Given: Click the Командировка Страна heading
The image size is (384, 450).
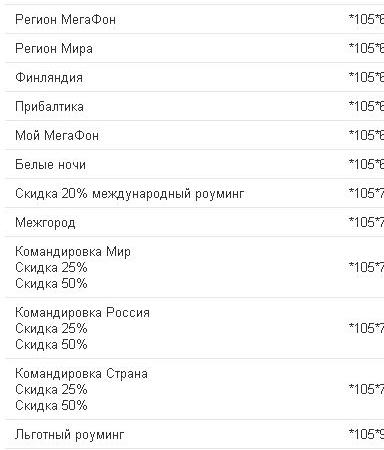Looking at the screenshot, I should 82,373.
